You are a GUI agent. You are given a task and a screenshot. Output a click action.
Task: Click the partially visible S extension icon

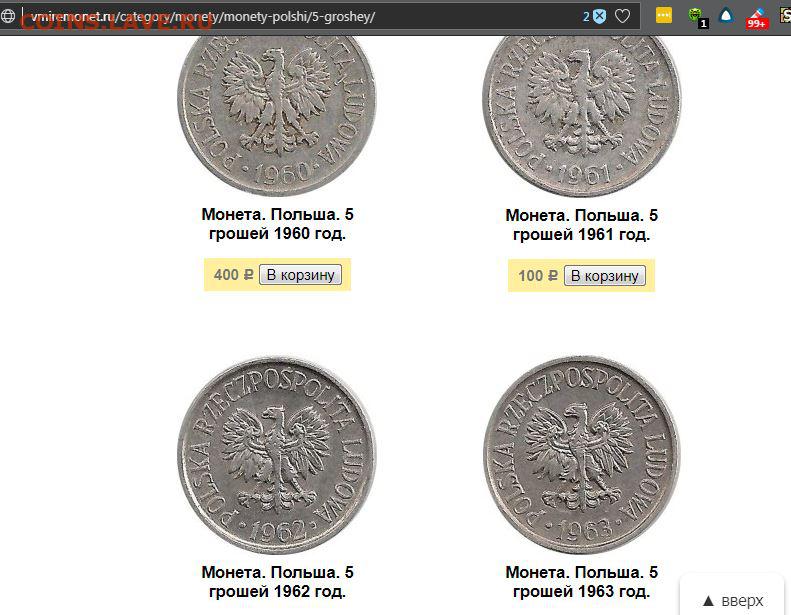[x=786, y=16]
